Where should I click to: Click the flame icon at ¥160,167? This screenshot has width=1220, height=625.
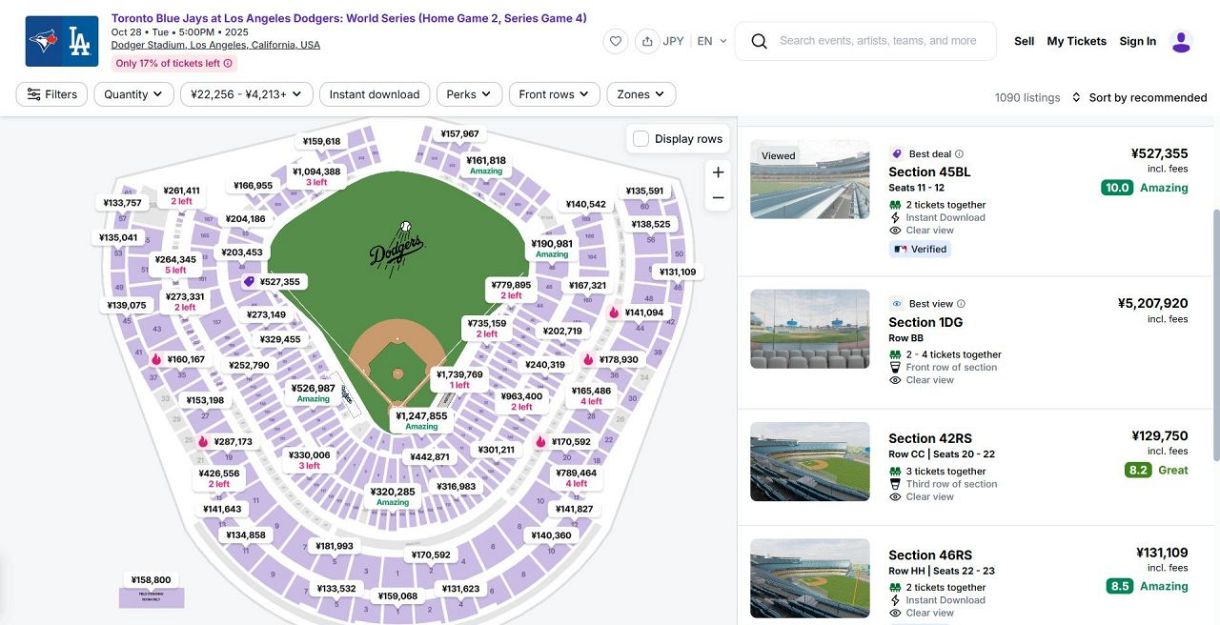click(x=156, y=359)
